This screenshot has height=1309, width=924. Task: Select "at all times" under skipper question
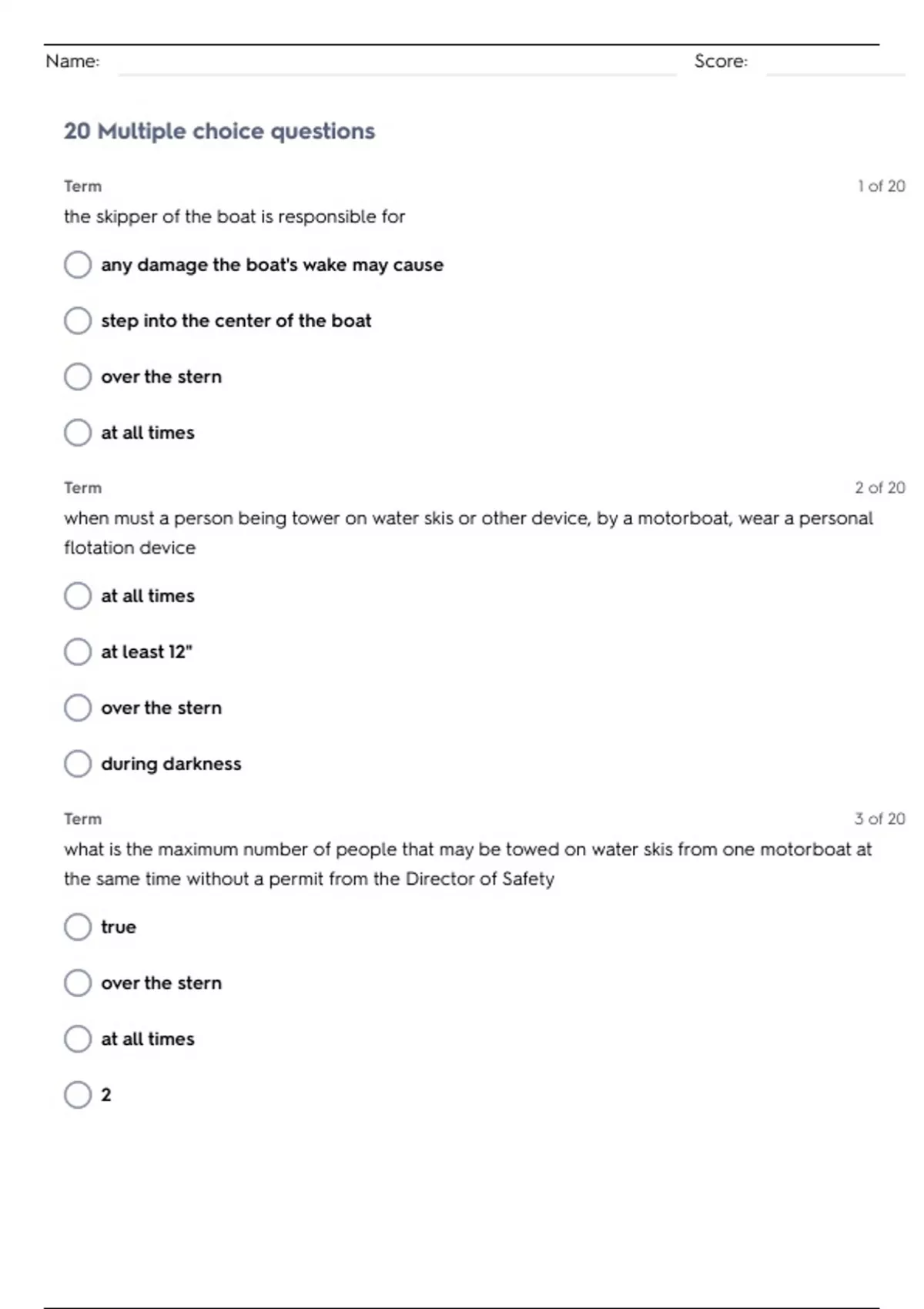(78, 433)
